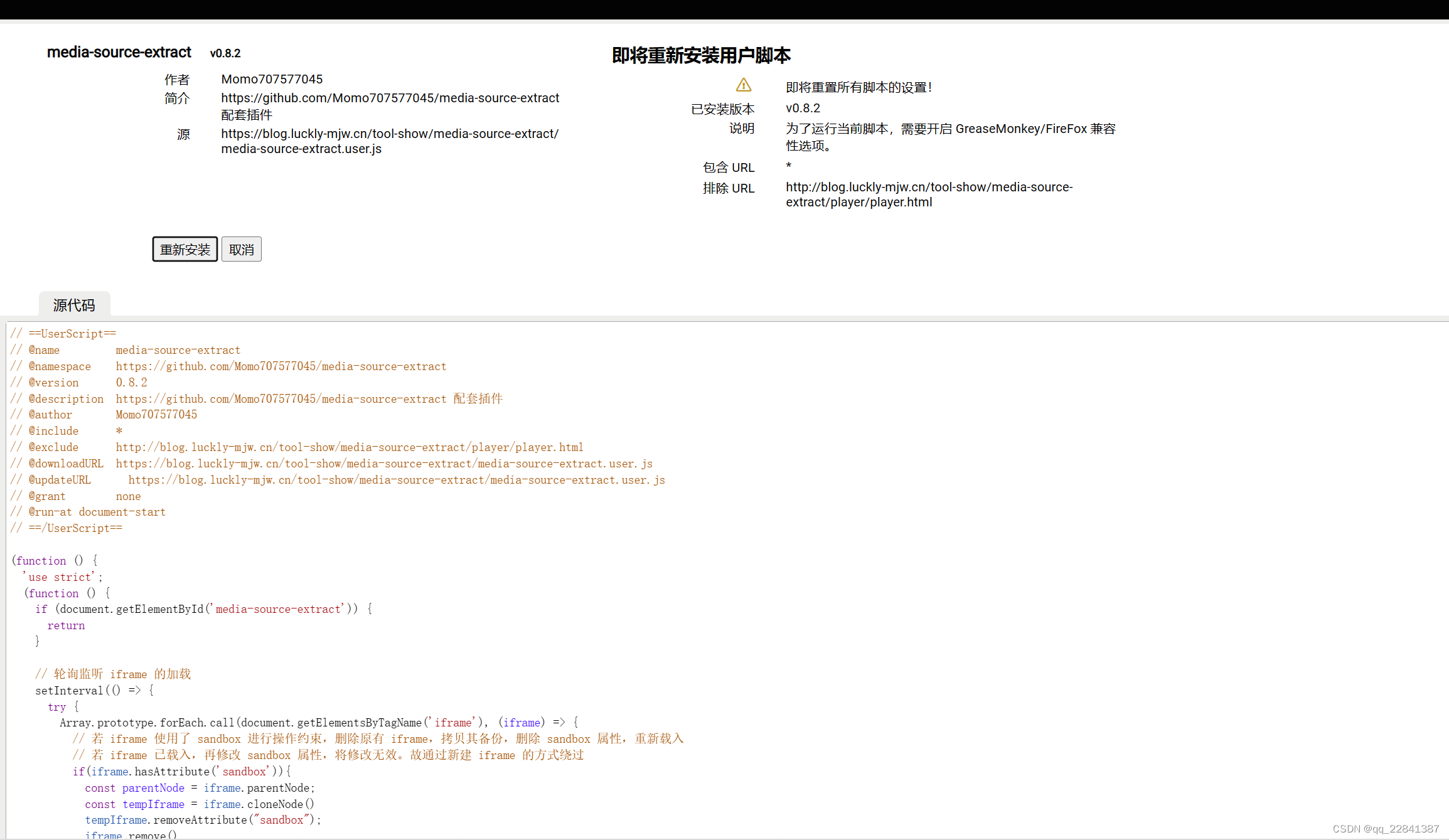Click the 取消 (cancel) button
Viewport: 1449px width, 840px height.
241,249
